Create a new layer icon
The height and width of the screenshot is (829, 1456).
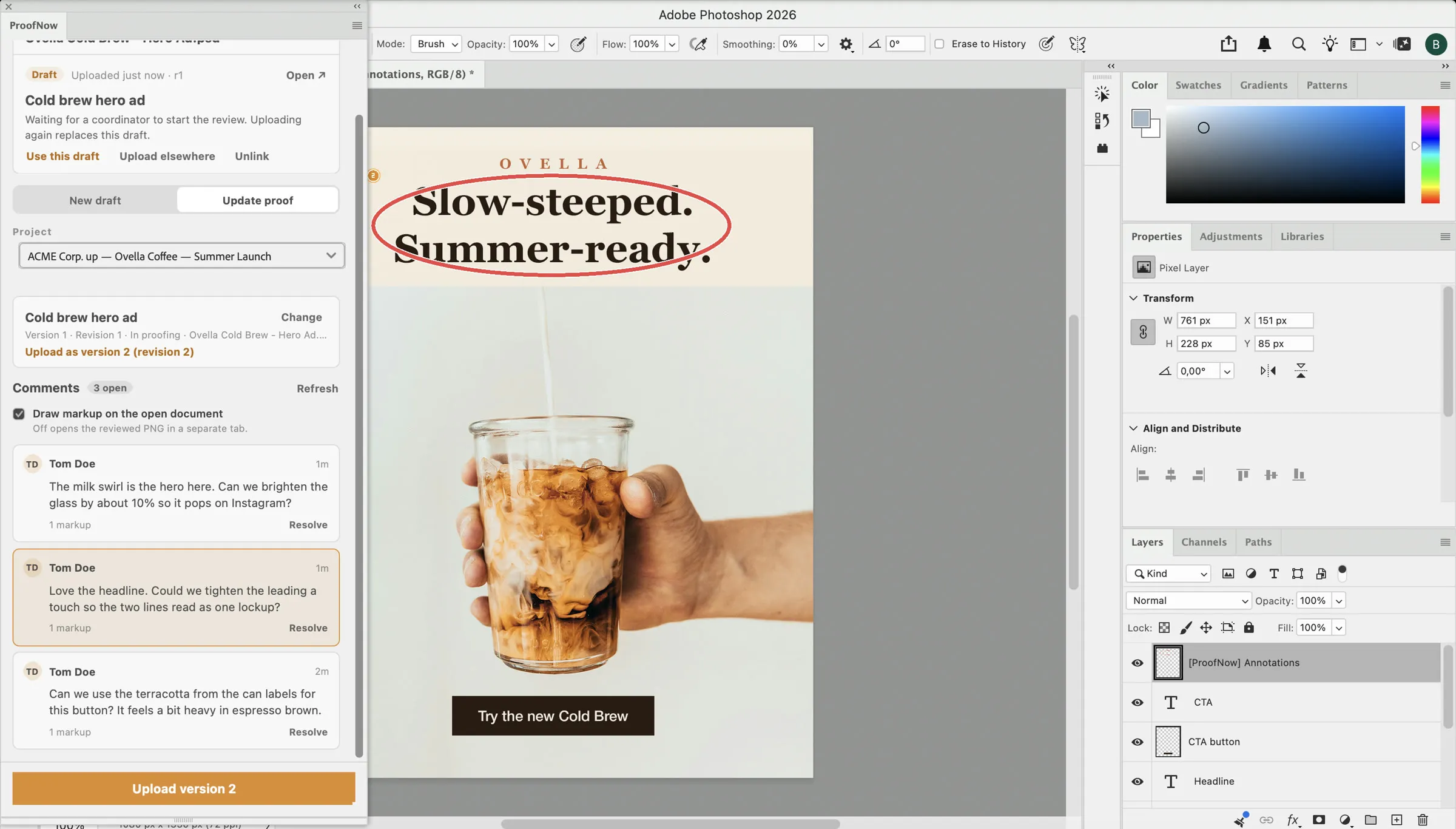1397,820
